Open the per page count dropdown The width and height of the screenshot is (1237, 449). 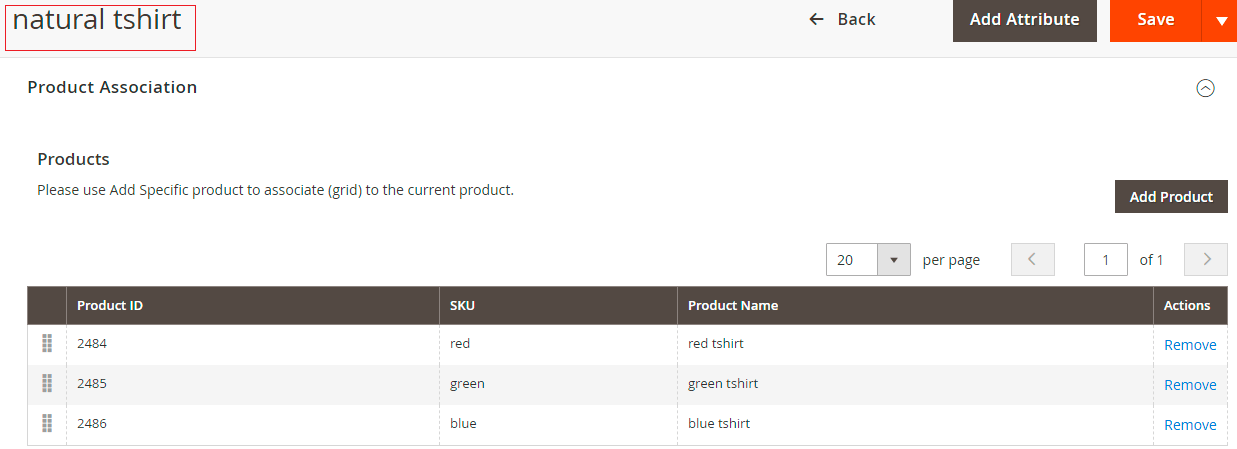coord(893,260)
